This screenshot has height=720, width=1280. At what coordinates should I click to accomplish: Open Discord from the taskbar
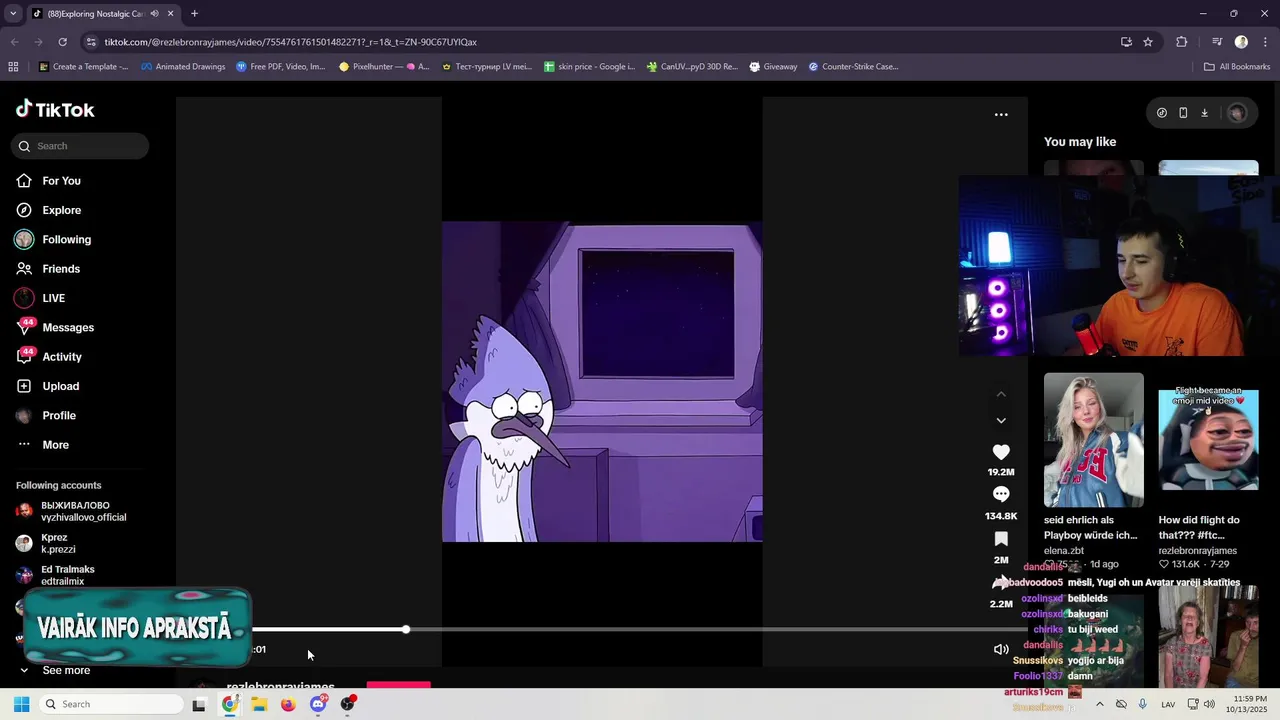318,704
